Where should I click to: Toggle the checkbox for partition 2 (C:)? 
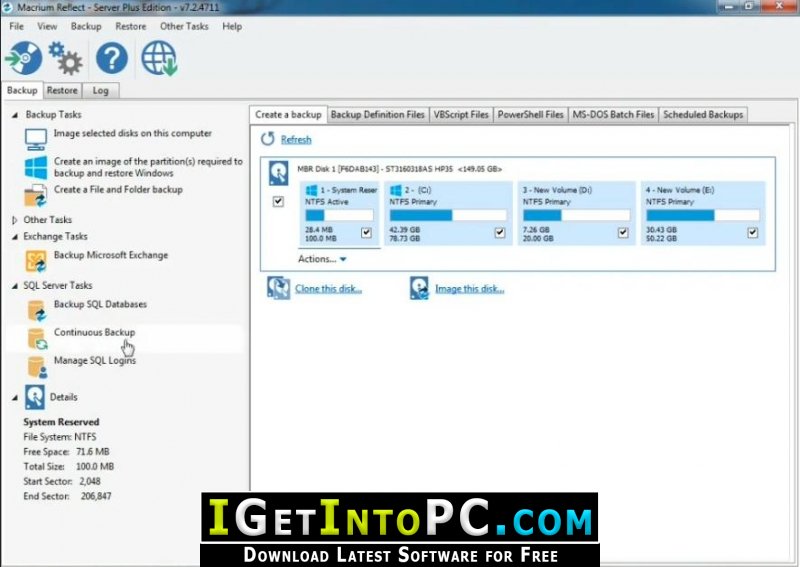click(499, 233)
